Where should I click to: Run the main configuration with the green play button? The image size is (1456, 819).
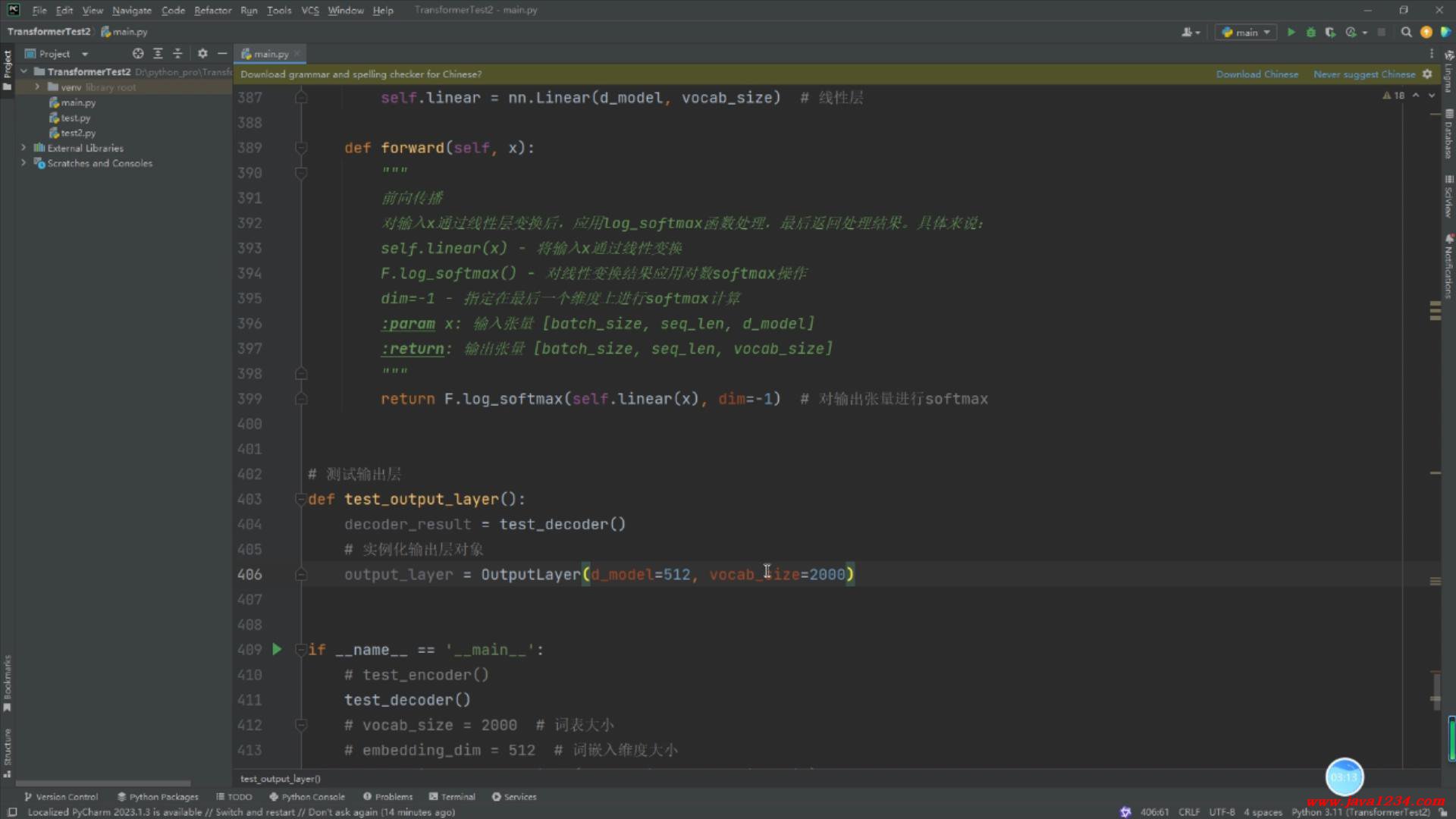click(1291, 32)
